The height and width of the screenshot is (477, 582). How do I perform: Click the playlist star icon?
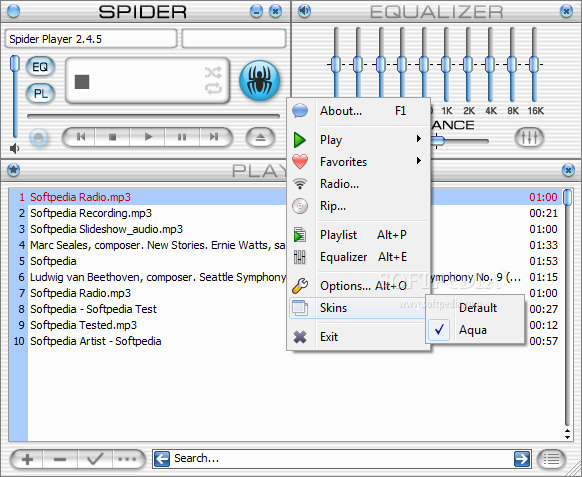[x=13, y=170]
